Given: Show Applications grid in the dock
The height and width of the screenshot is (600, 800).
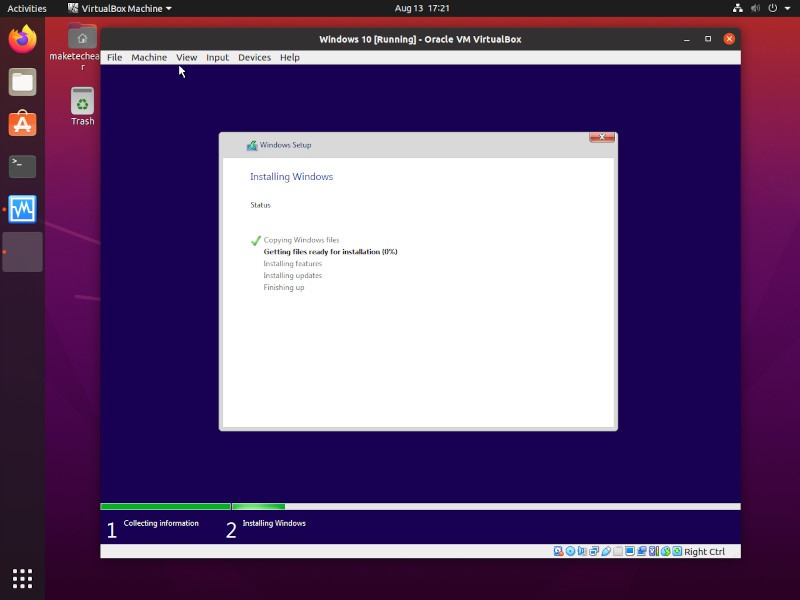Looking at the screenshot, I should [x=22, y=578].
